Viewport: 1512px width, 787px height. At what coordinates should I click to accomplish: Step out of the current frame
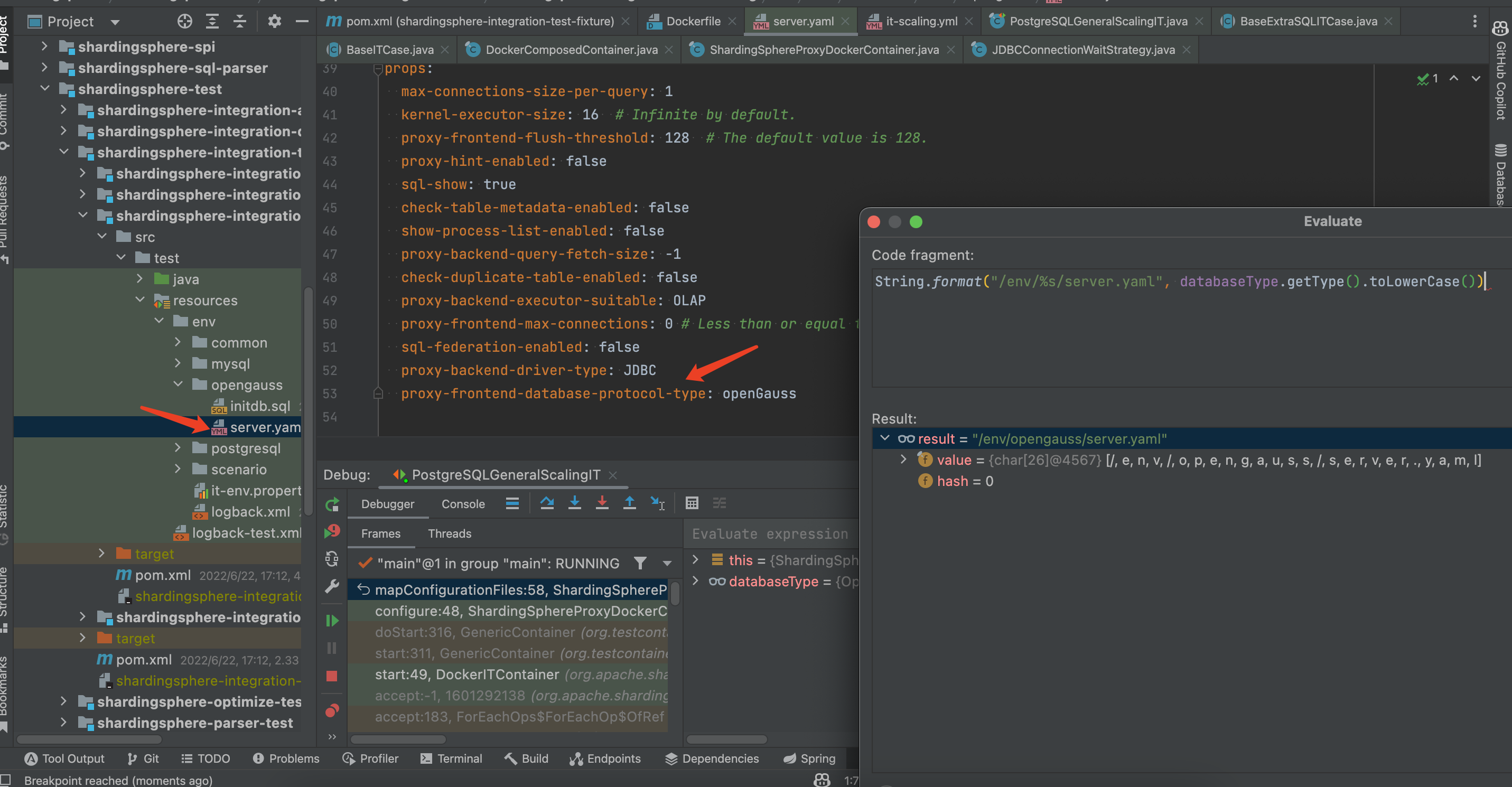pos(629,503)
